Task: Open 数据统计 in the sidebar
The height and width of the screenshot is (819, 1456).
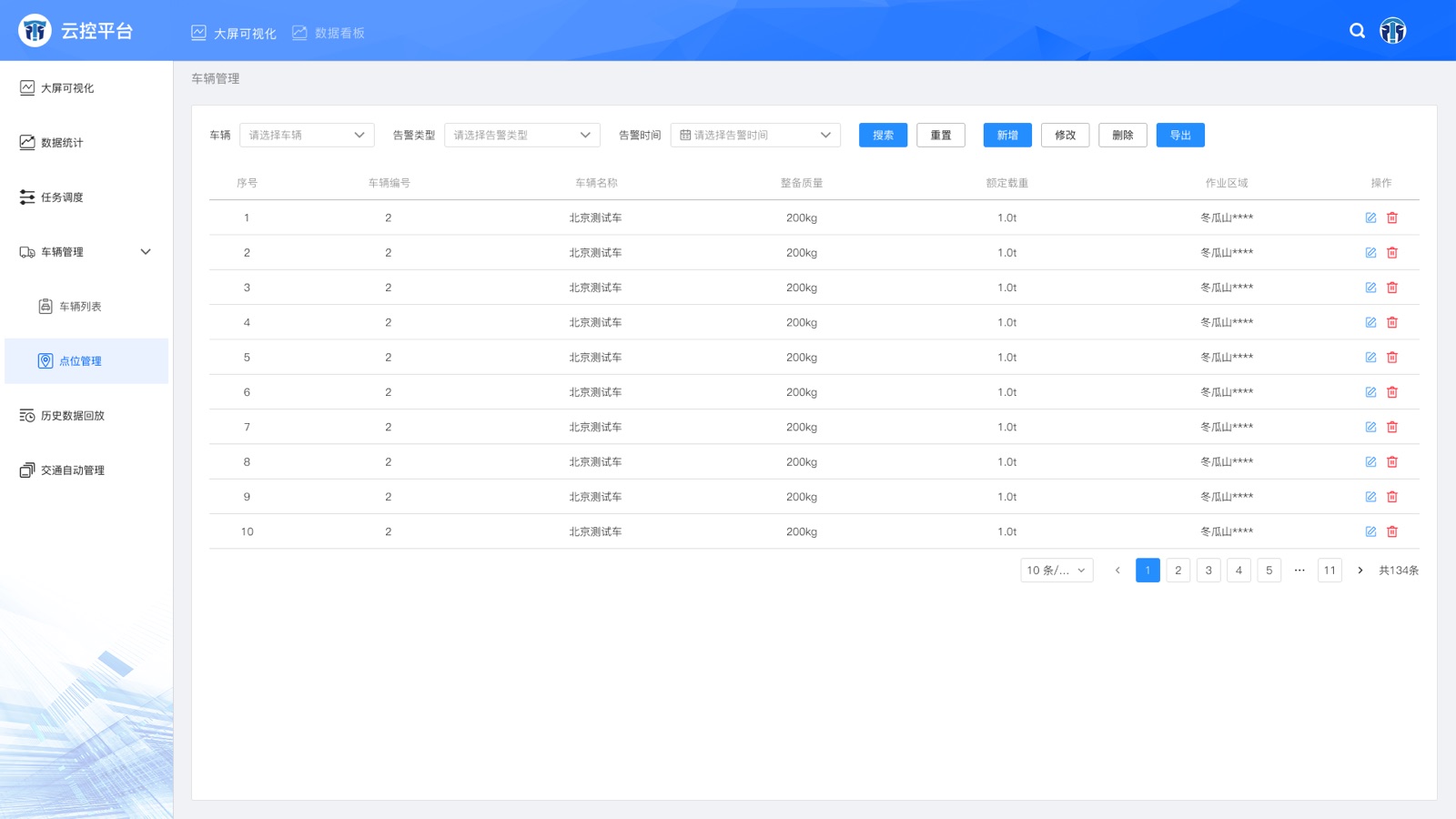Action: (x=86, y=143)
